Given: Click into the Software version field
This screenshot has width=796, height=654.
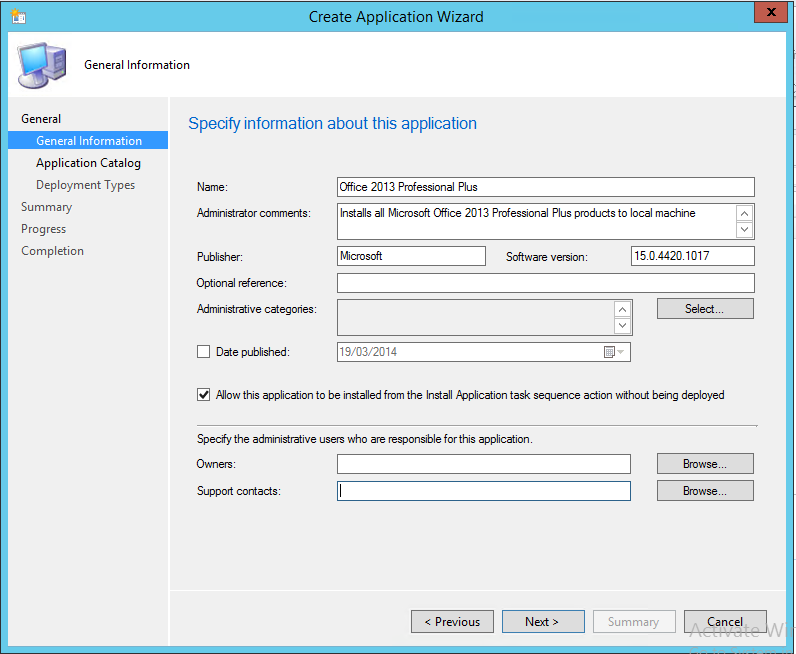Looking at the screenshot, I should pyautogui.click(x=692, y=256).
